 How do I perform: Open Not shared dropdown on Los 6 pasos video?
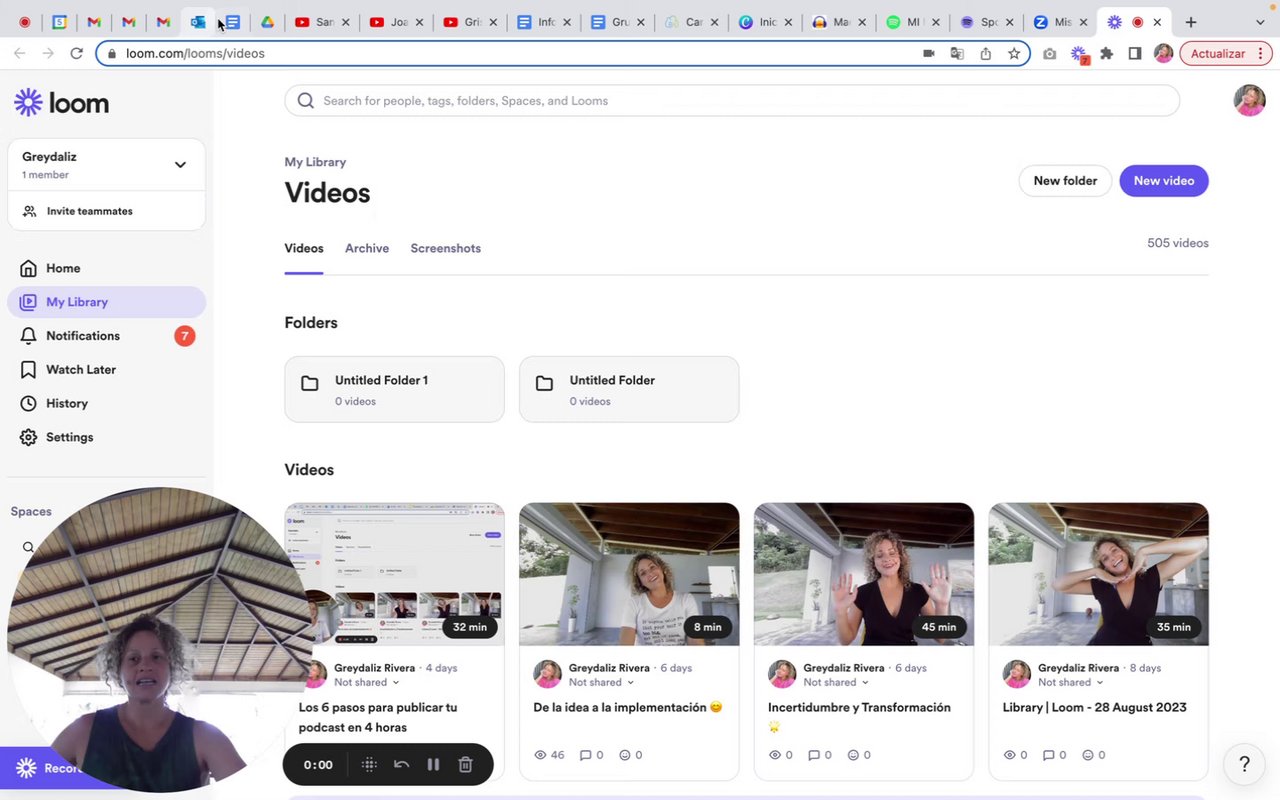point(366,682)
